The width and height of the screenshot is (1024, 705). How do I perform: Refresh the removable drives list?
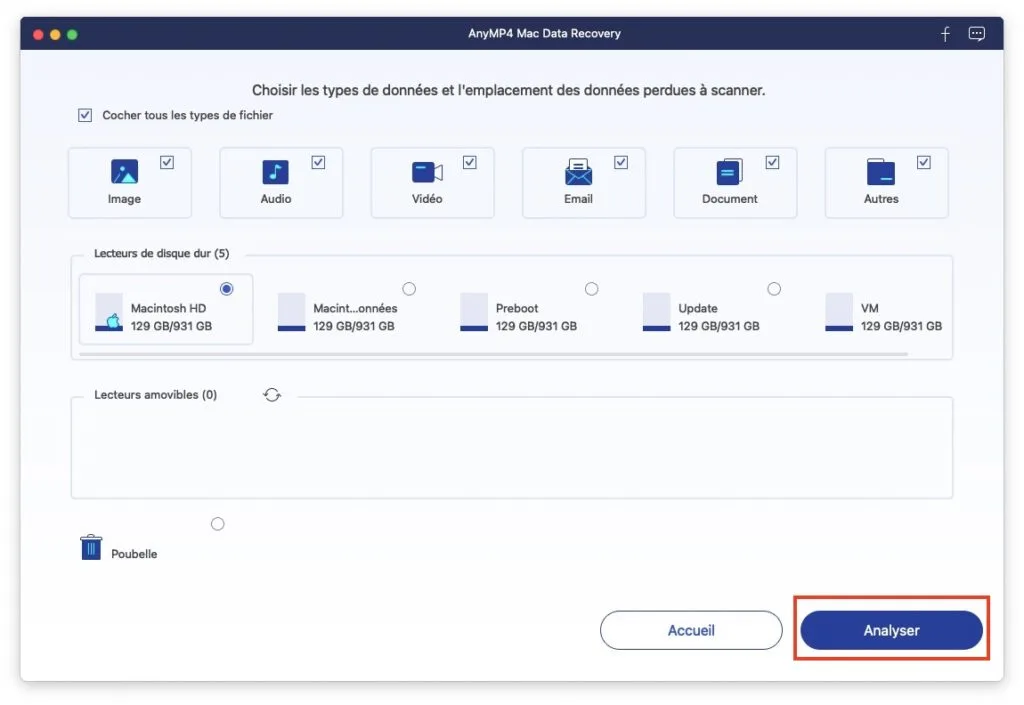pyautogui.click(x=272, y=395)
